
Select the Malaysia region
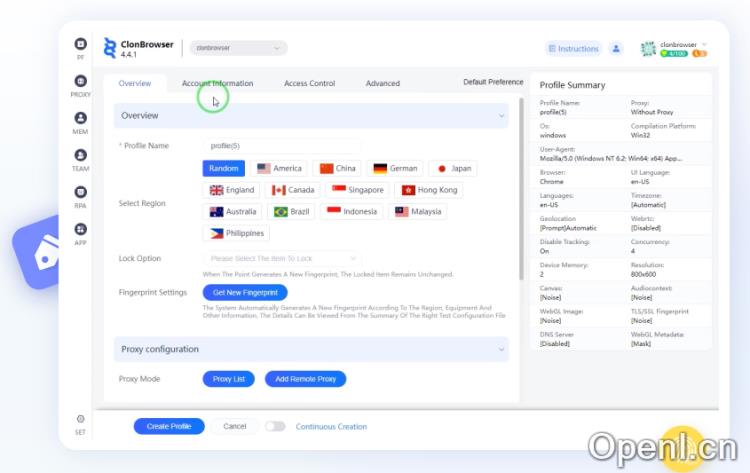tap(418, 211)
